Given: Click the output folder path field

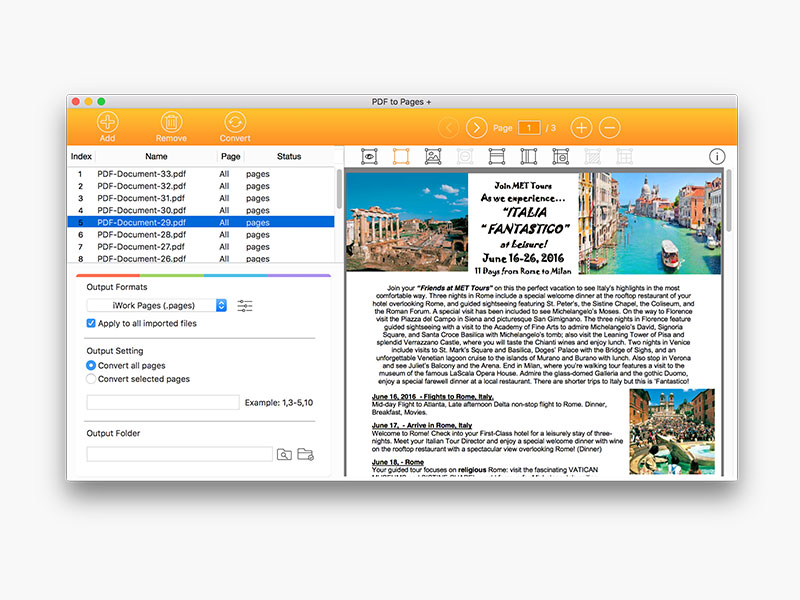Looking at the screenshot, I should [180, 454].
